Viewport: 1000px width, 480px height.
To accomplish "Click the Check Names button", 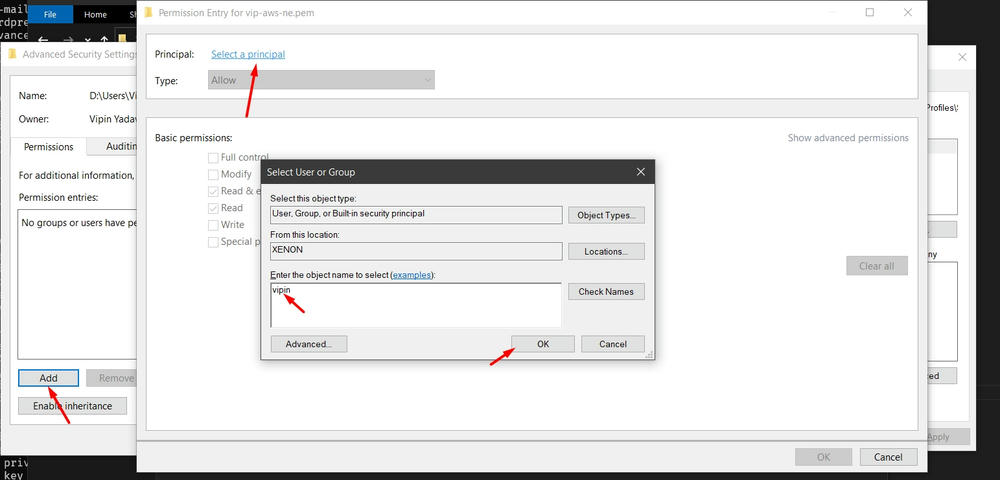I will [x=607, y=291].
